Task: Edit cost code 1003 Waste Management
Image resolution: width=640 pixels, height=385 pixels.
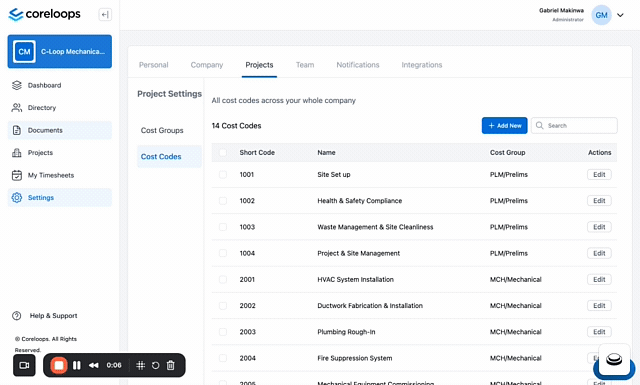Action: pos(599,227)
